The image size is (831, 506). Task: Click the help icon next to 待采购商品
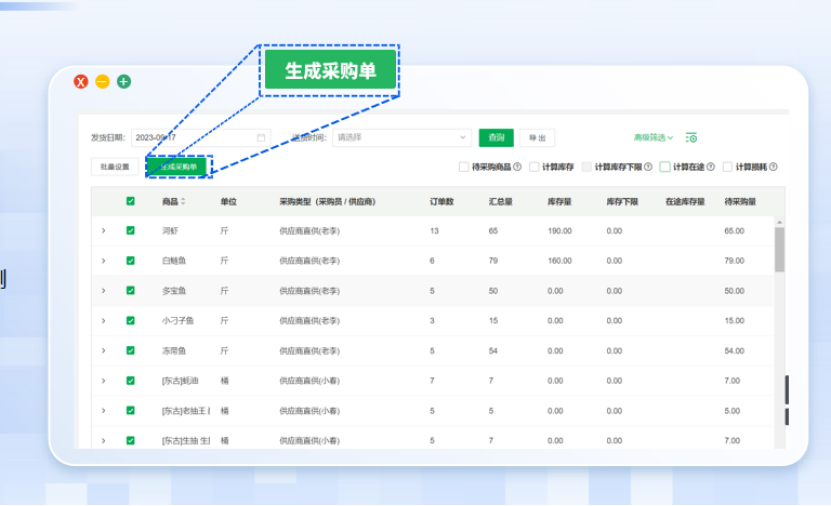point(517,167)
